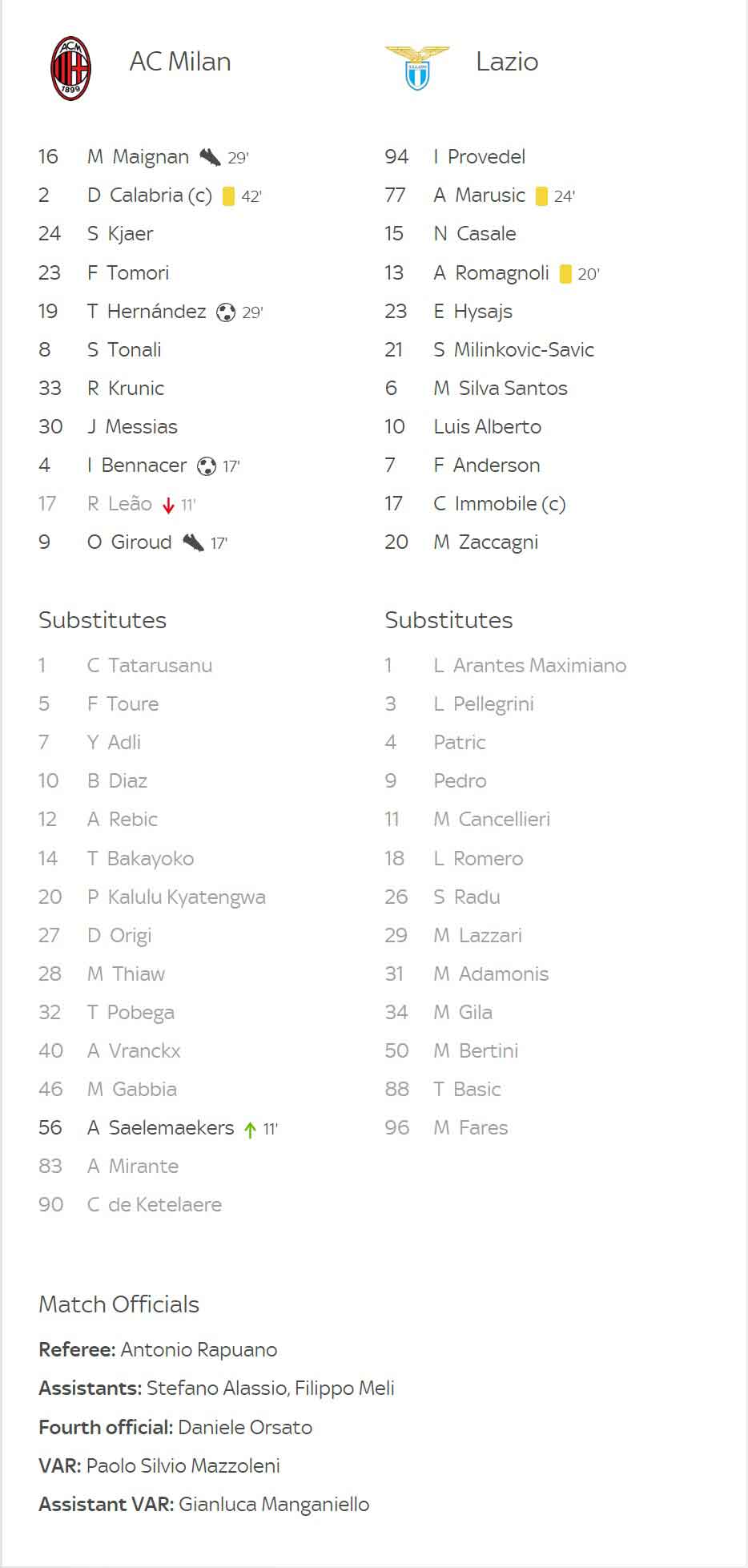
Task: Click Hernández's goal ball icon
Action: (x=226, y=312)
